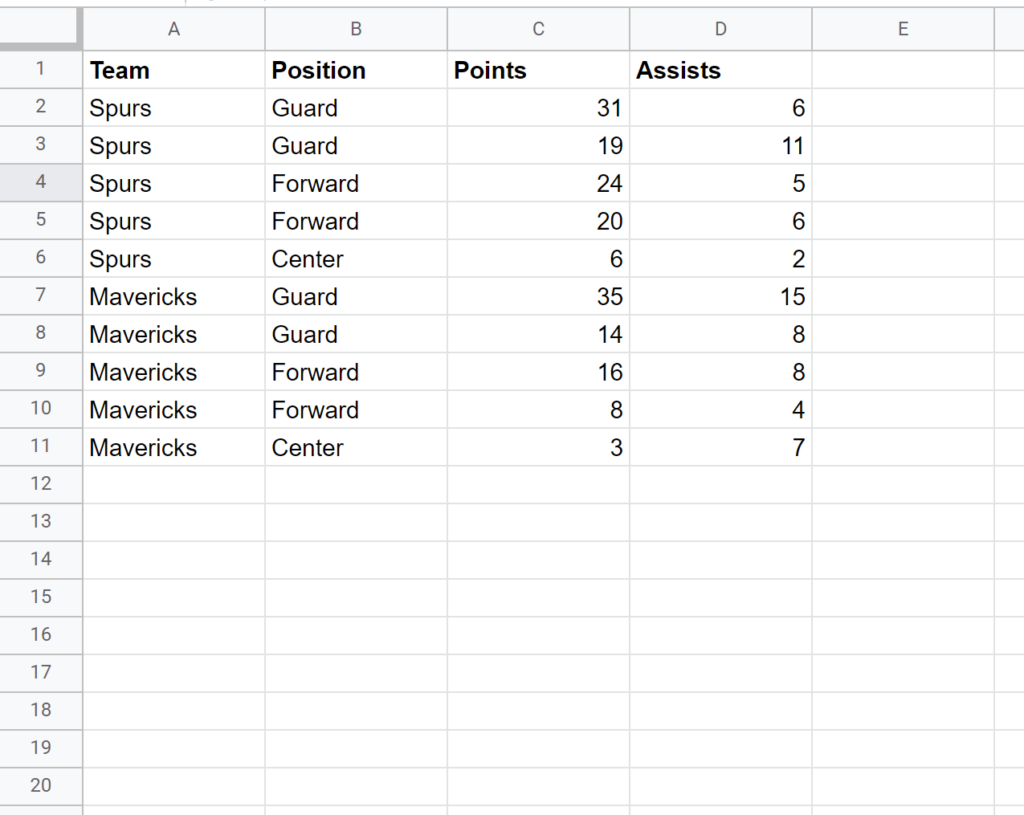Select column E header
Screen dimensions: 1024x815
coord(902,29)
